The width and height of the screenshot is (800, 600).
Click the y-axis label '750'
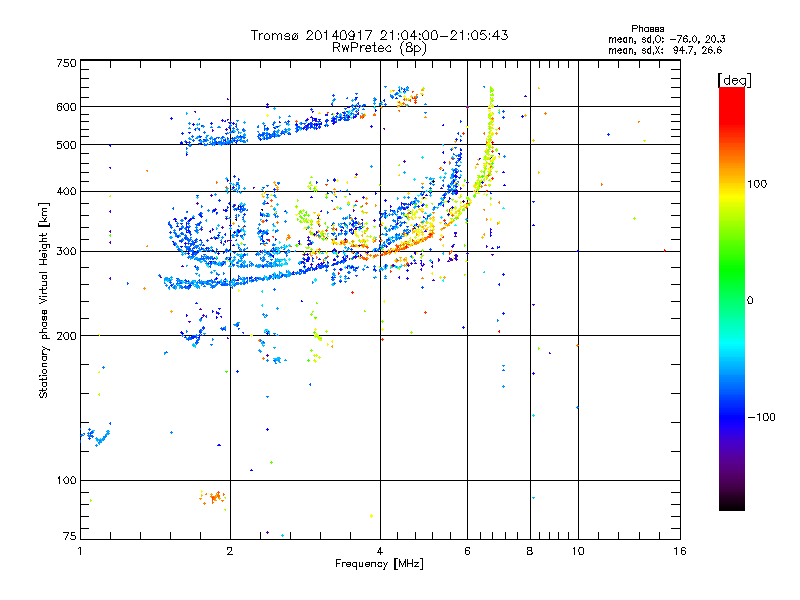pyautogui.click(x=66, y=63)
